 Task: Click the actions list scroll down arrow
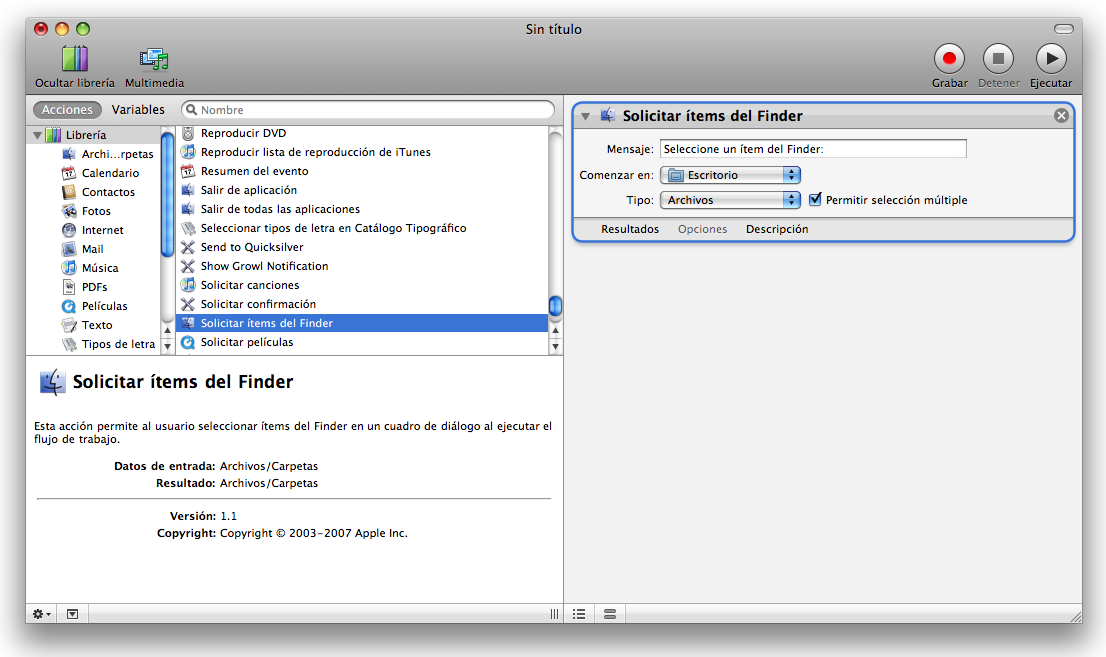556,346
